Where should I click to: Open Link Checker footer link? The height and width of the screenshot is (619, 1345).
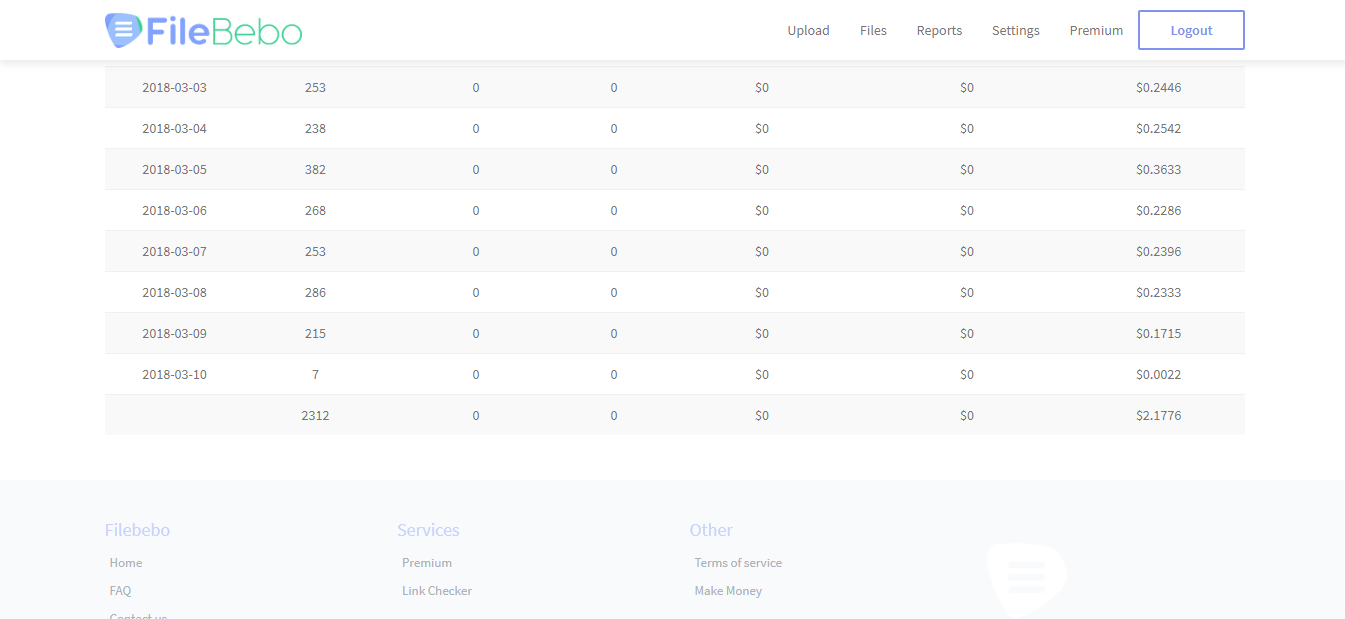click(437, 591)
